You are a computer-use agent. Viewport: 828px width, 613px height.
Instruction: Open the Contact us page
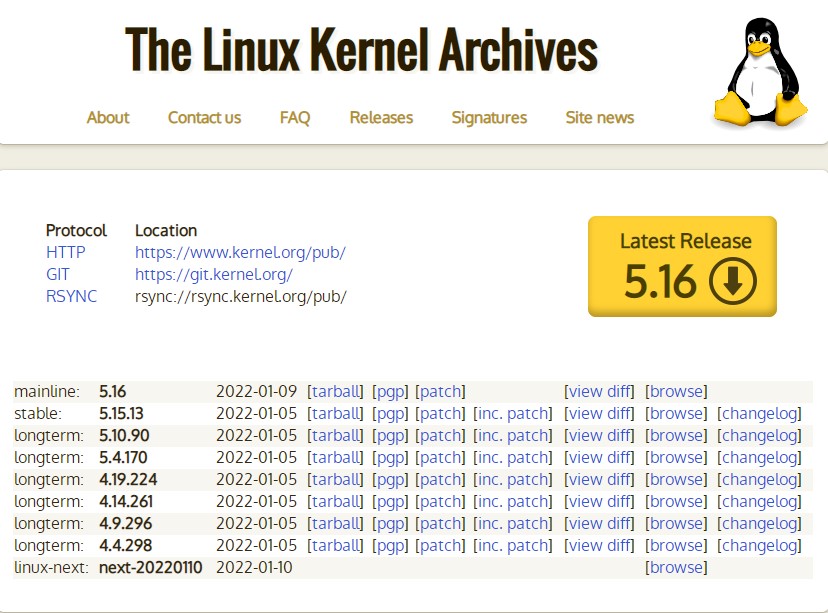click(204, 118)
